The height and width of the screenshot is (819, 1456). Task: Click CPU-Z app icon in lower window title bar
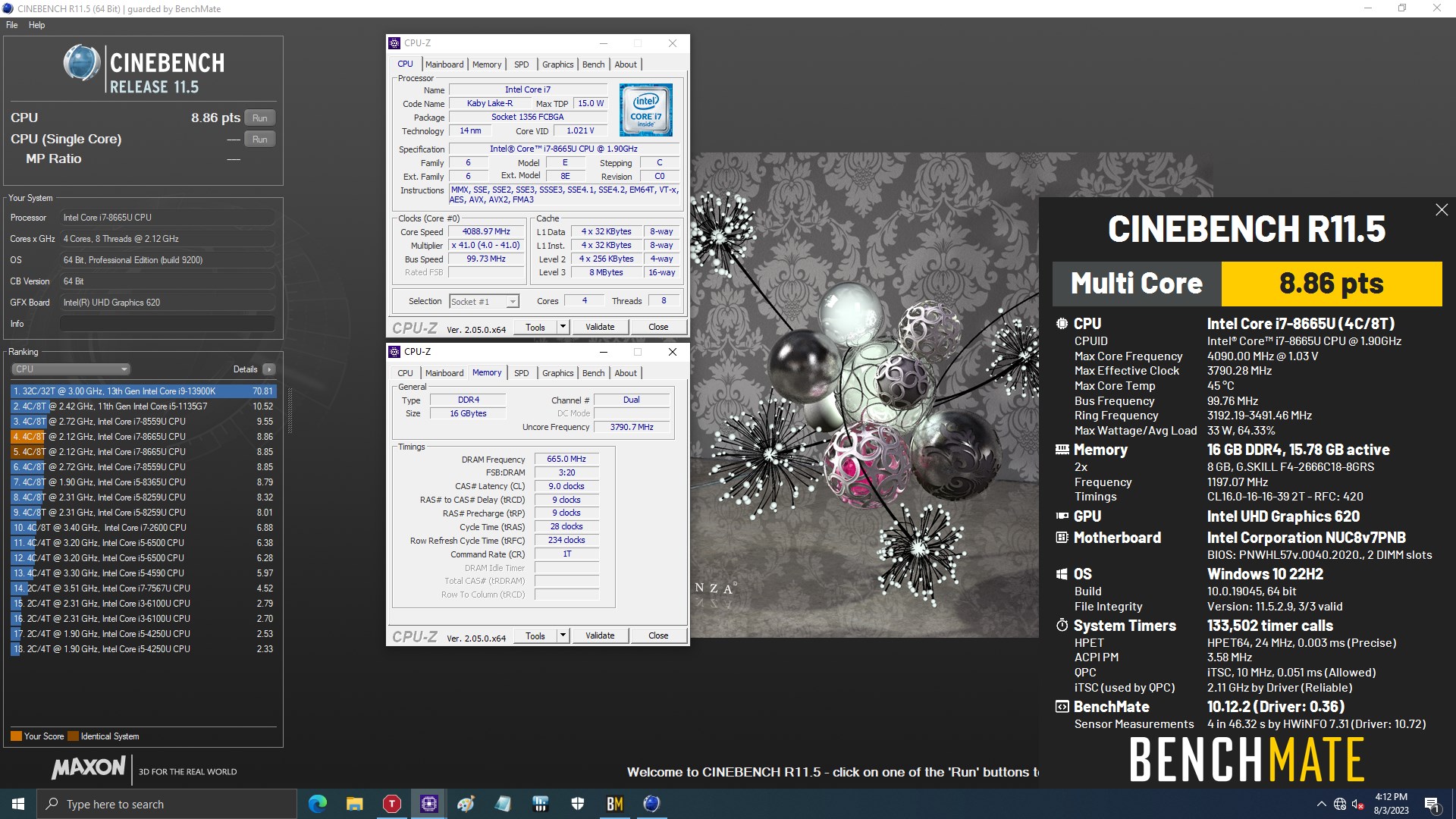click(x=394, y=352)
